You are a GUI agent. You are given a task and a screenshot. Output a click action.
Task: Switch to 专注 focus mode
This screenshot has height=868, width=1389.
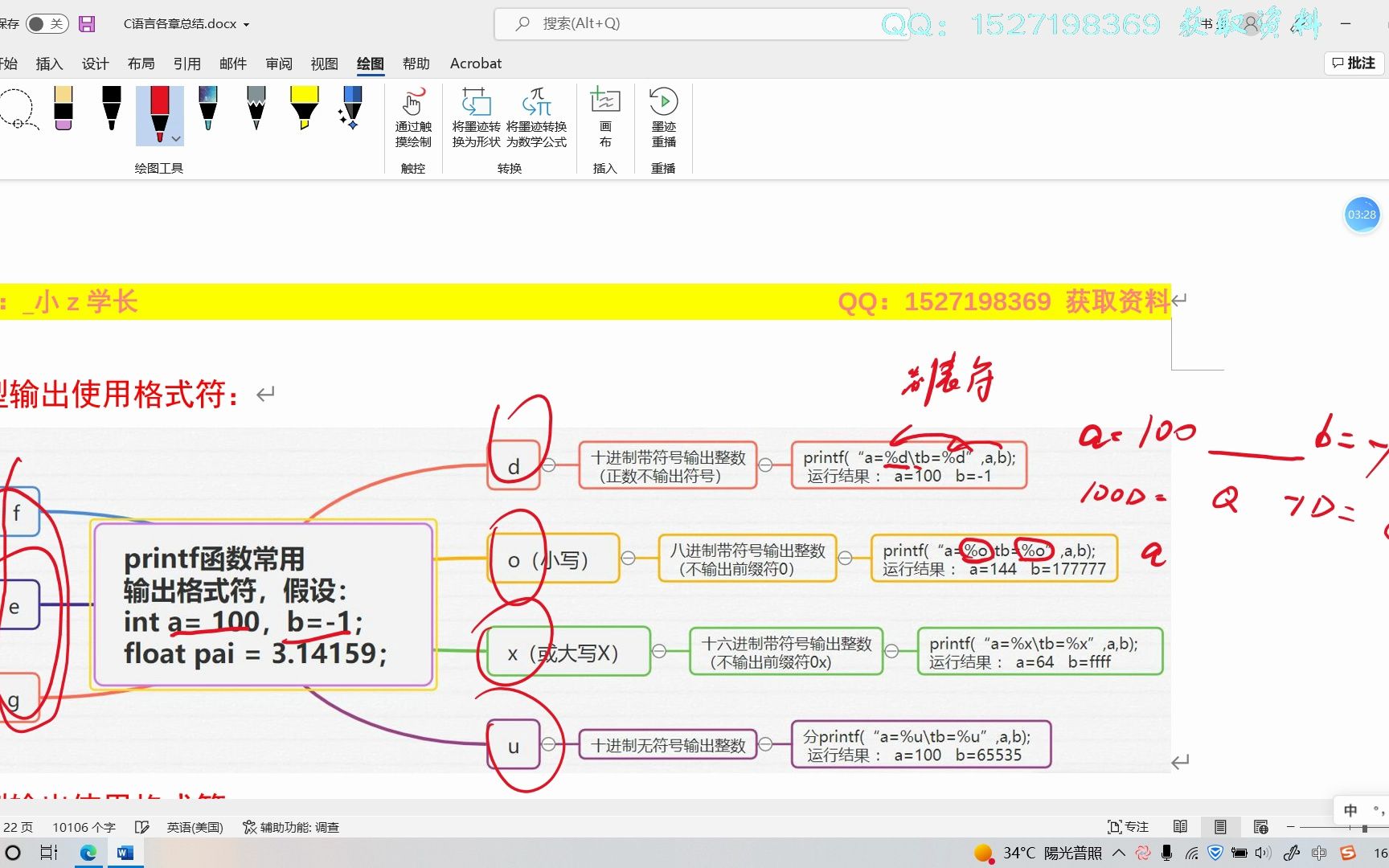[x=1129, y=826]
